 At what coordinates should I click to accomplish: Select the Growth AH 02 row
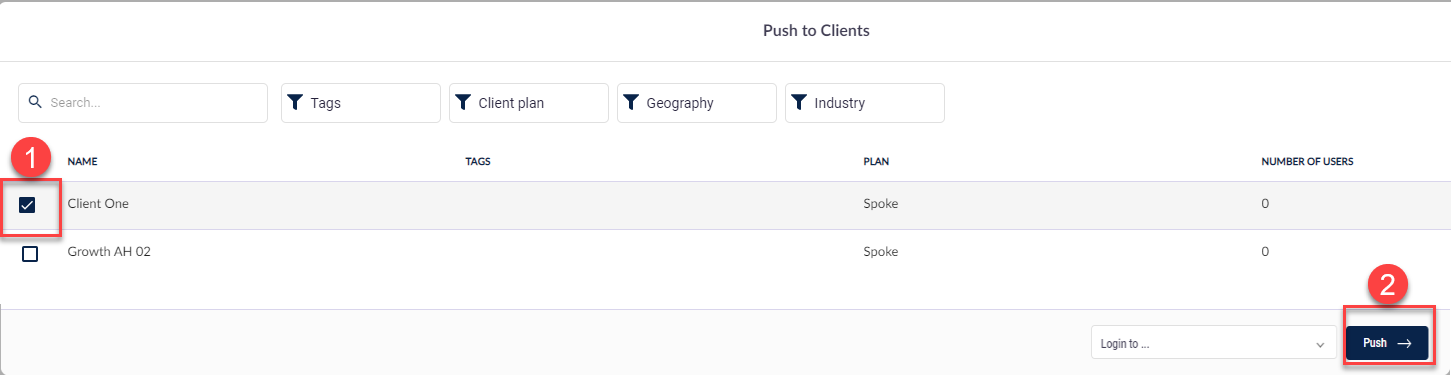click(x=725, y=253)
